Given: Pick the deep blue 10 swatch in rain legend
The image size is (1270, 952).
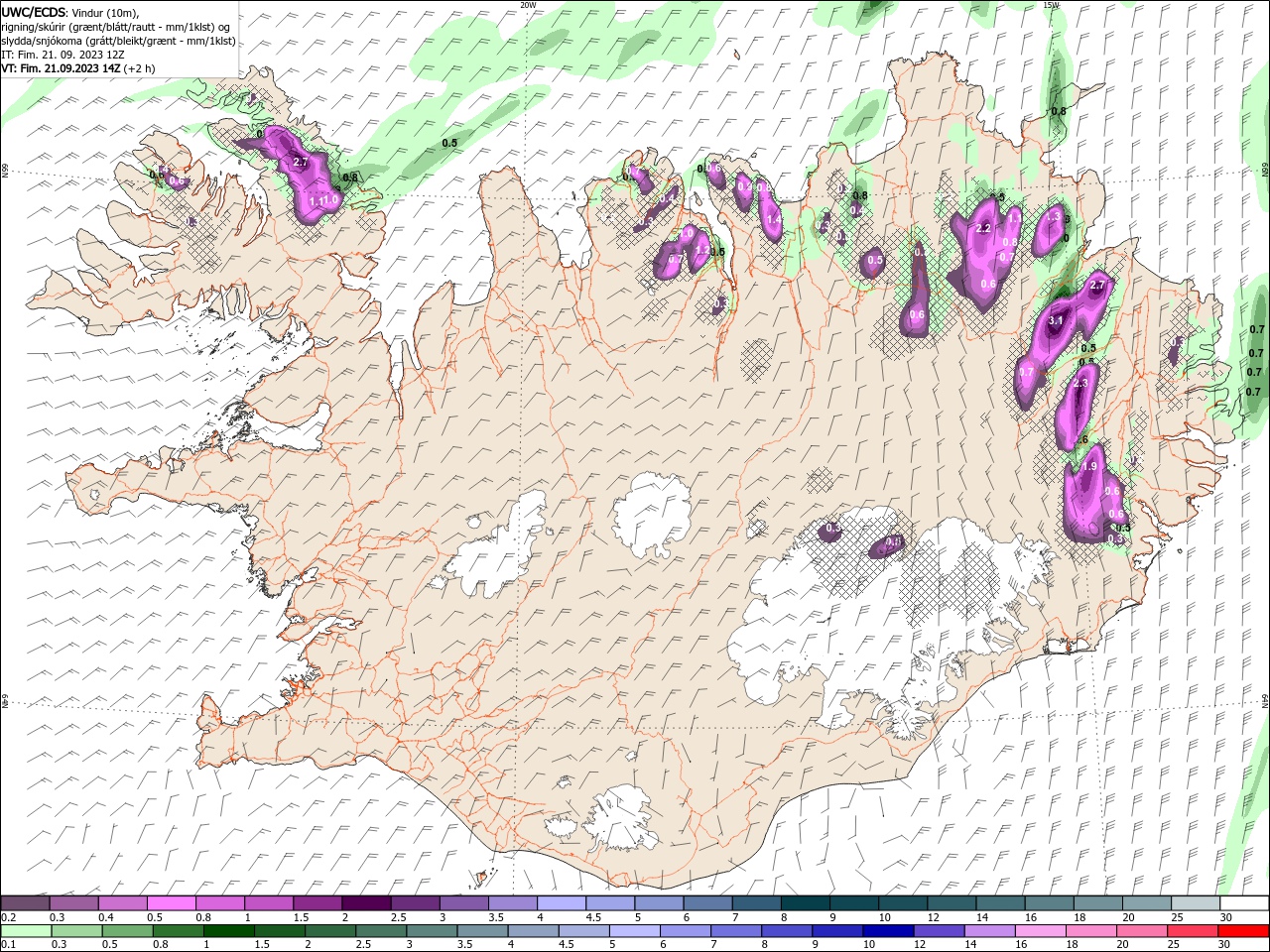Looking at the screenshot, I should click(888, 930).
